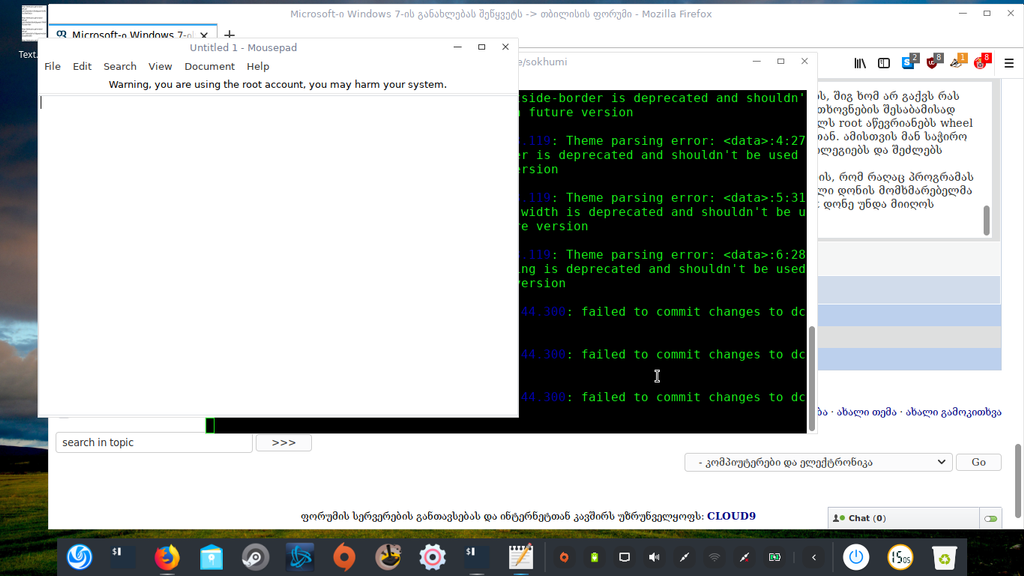Image resolution: width=1024 pixels, height=576 pixels.
Task: Open Mousepad File menu
Action: 52,67
